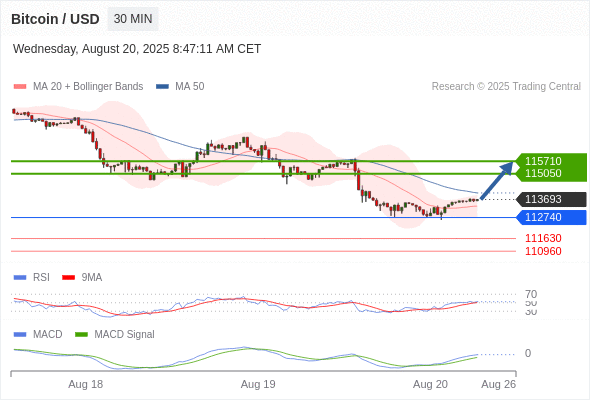Click the blue 112740 pivot price tag
This screenshot has width=590, height=400.
[551, 217]
